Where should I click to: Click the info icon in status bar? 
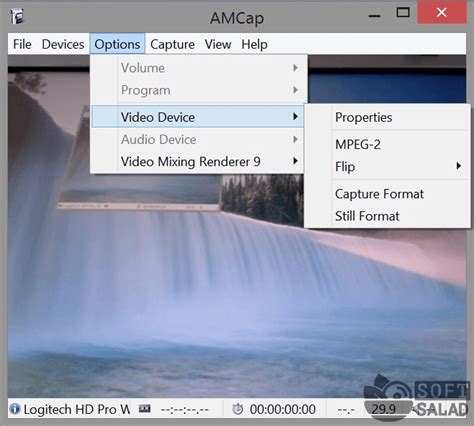click(15, 409)
